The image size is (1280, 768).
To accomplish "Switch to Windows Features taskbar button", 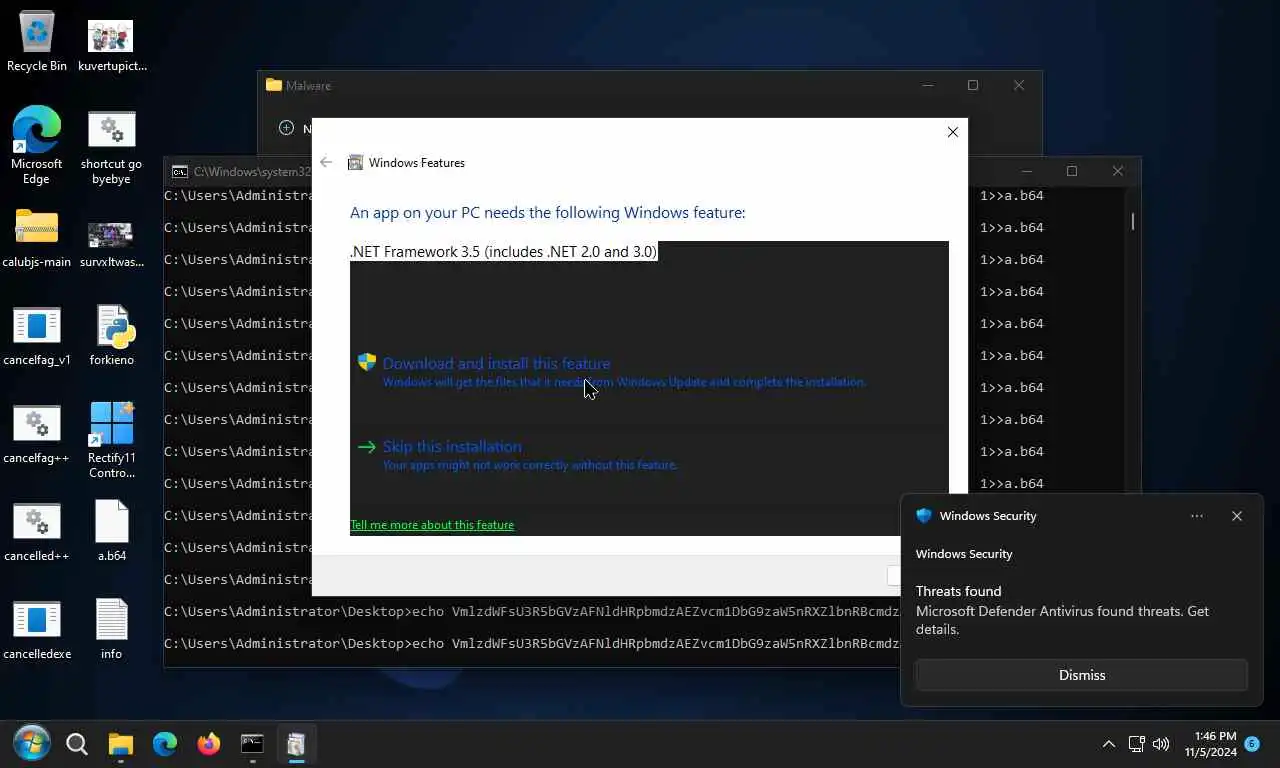I will [296, 744].
